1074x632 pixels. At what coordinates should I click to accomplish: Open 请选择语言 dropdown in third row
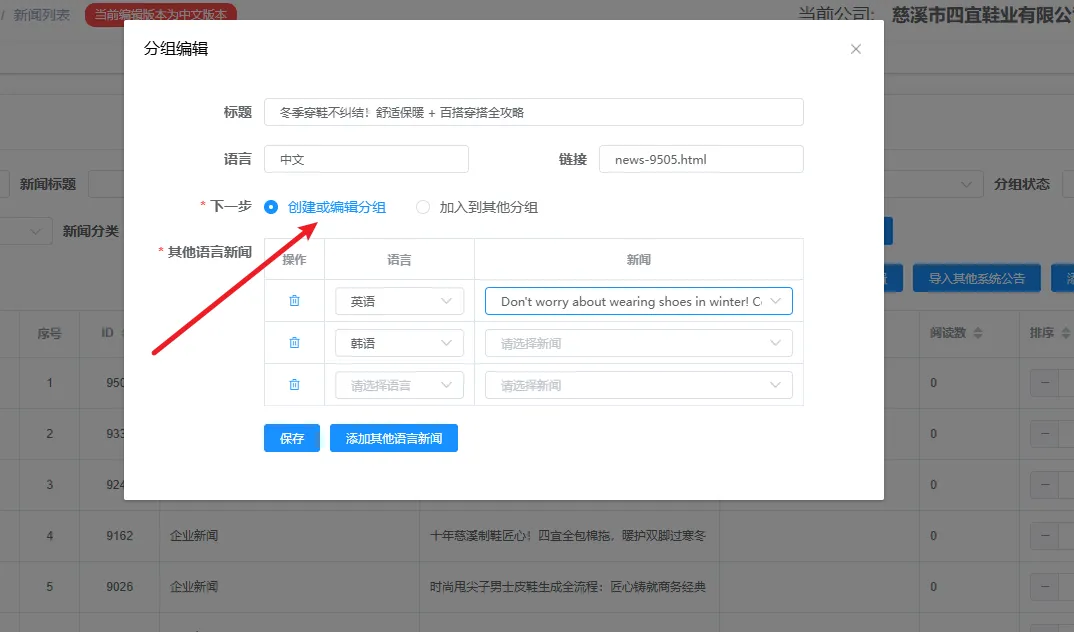[399, 385]
